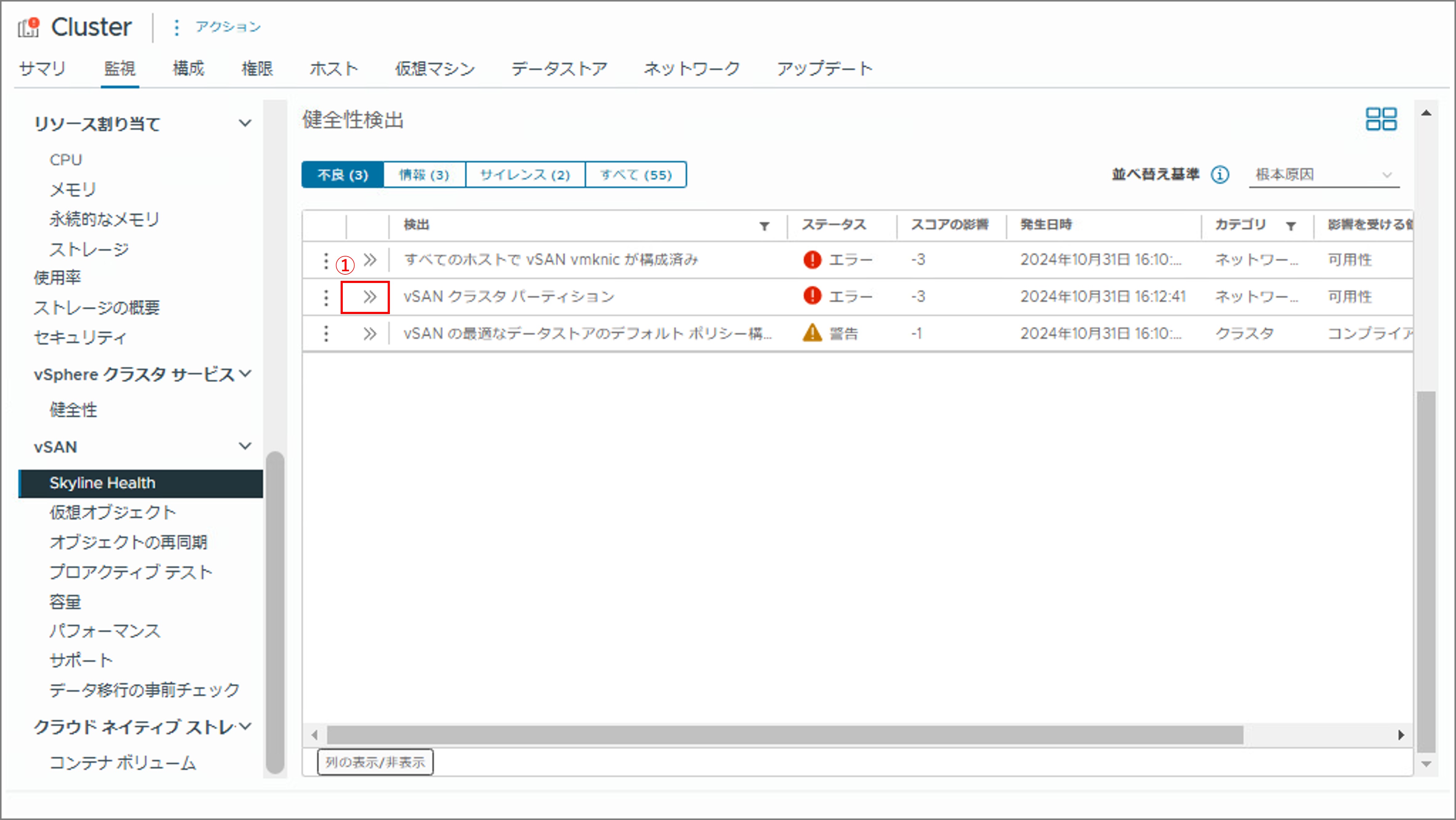Click the page vertical scrollbar up arrow

click(x=1426, y=113)
